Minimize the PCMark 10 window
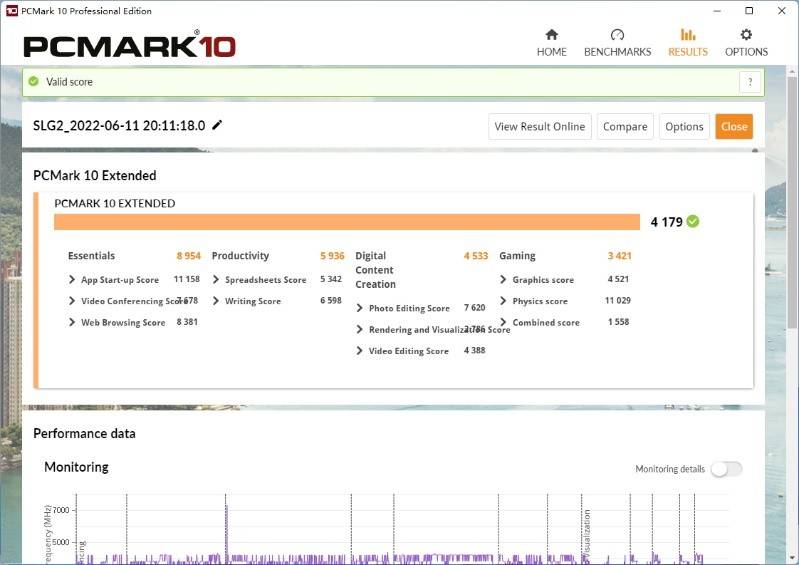The height and width of the screenshot is (565, 799). [717, 11]
